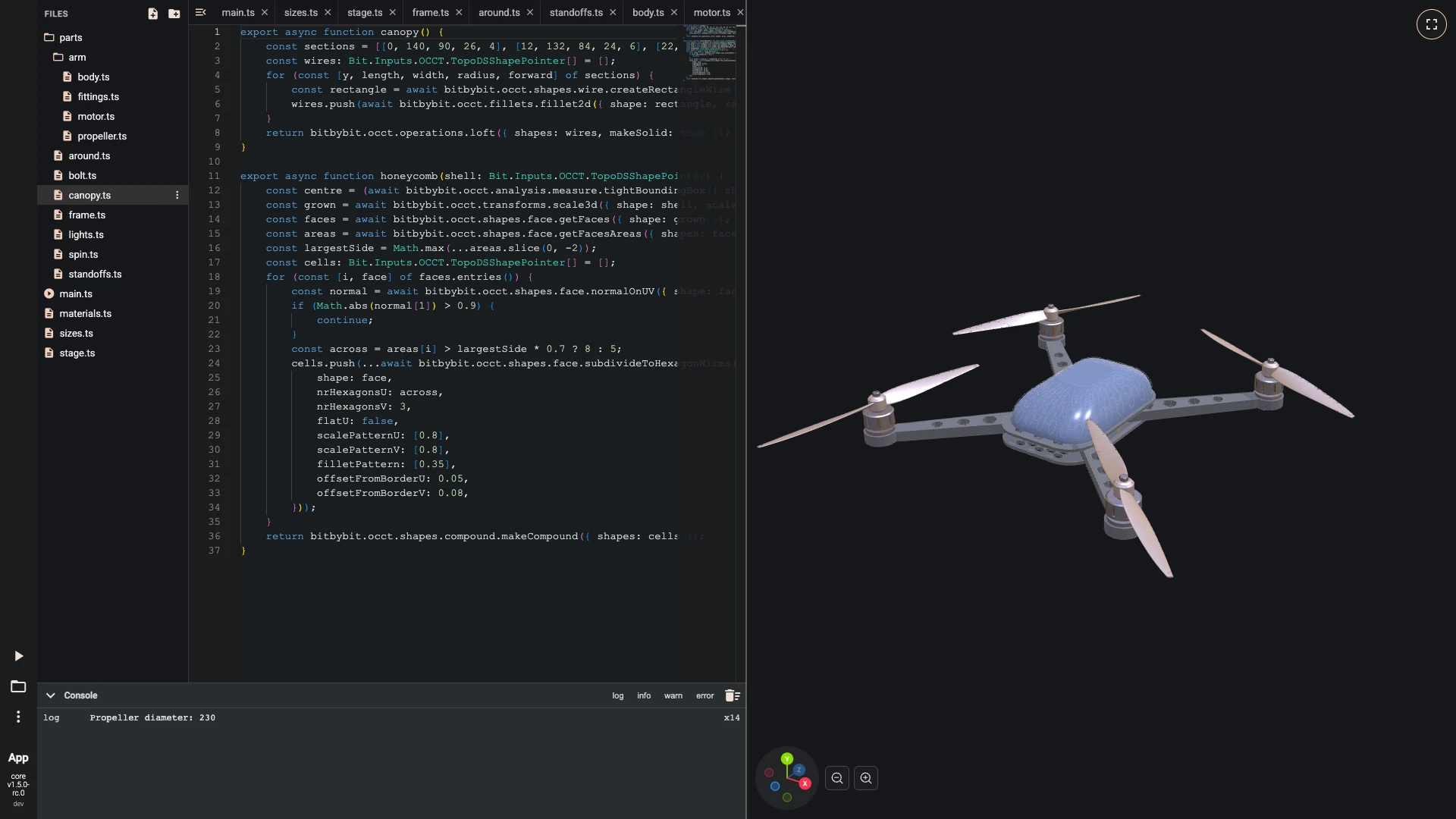Close the main.ts tab
This screenshot has width=1456, height=819.
[264, 12]
